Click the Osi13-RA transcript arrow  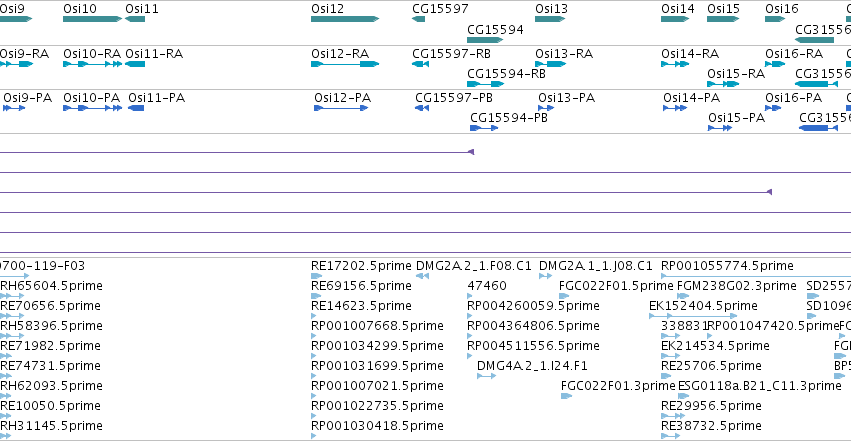click(550, 64)
